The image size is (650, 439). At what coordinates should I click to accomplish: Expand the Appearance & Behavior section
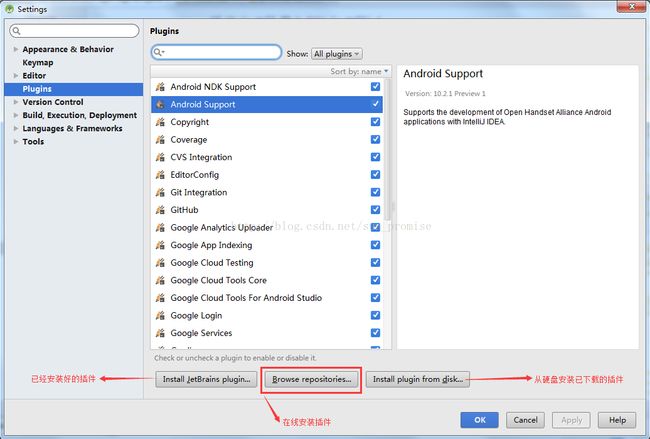(x=15, y=49)
